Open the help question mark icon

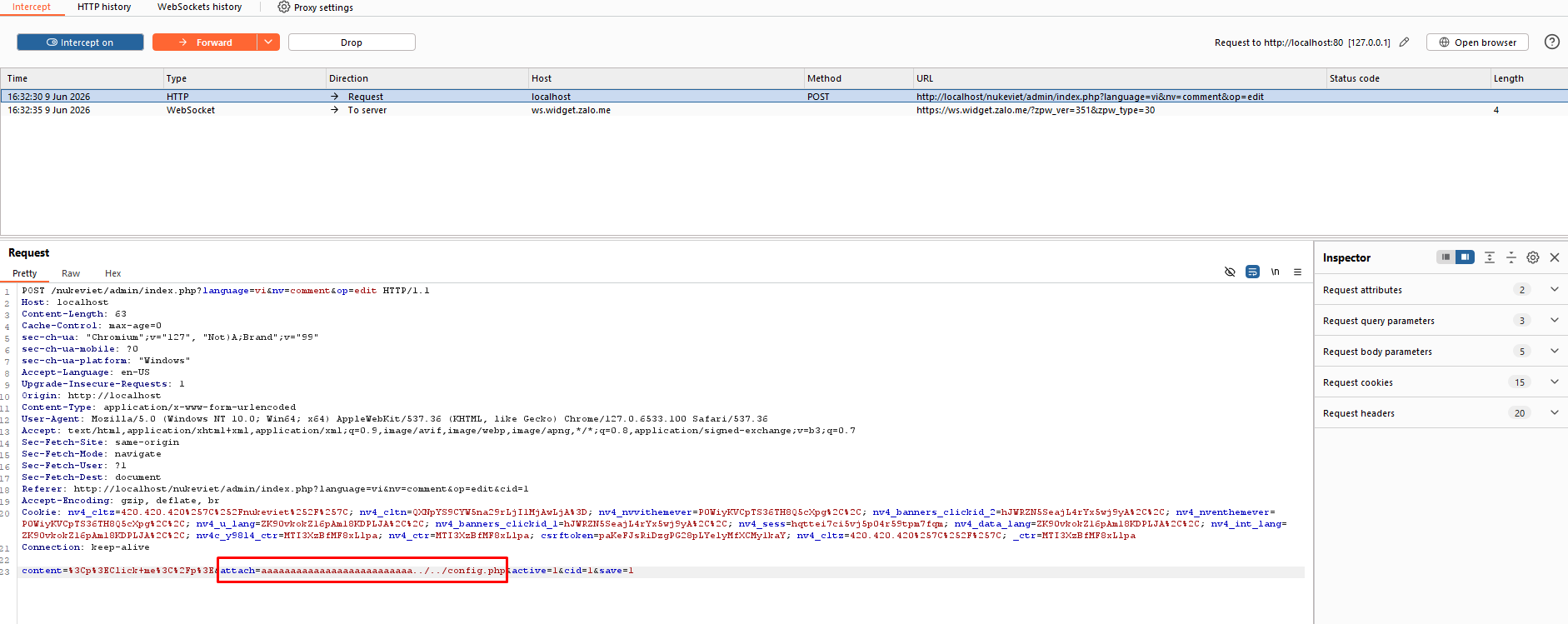point(1551,42)
